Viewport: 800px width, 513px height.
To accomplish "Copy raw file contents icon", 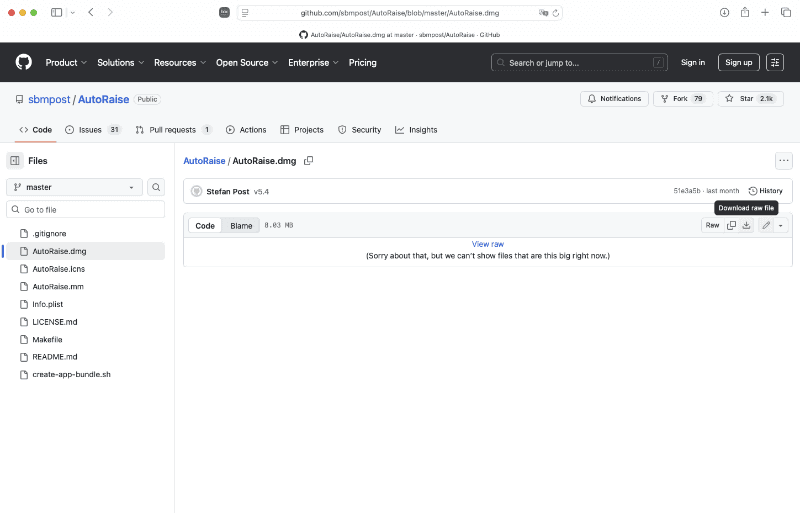I will 732,225.
